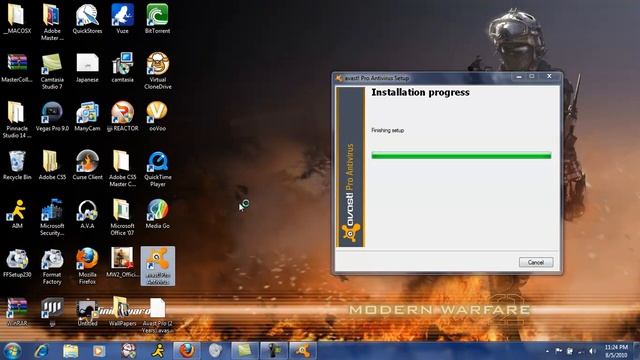The image size is (640, 360).
Task: Select the Camtasia Studio 7 shortcut
Action: [52, 71]
